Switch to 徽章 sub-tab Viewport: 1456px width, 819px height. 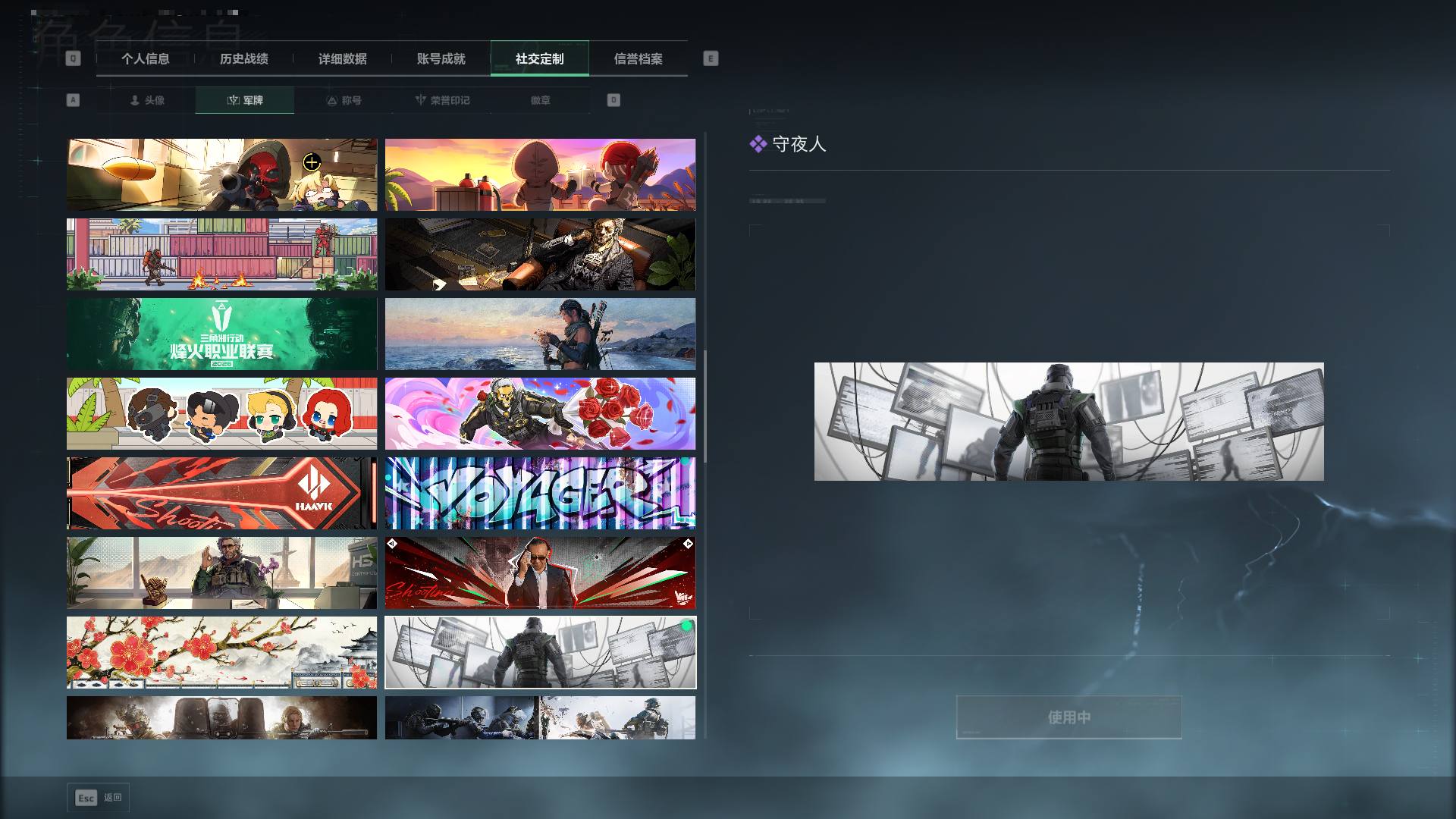[x=541, y=100]
